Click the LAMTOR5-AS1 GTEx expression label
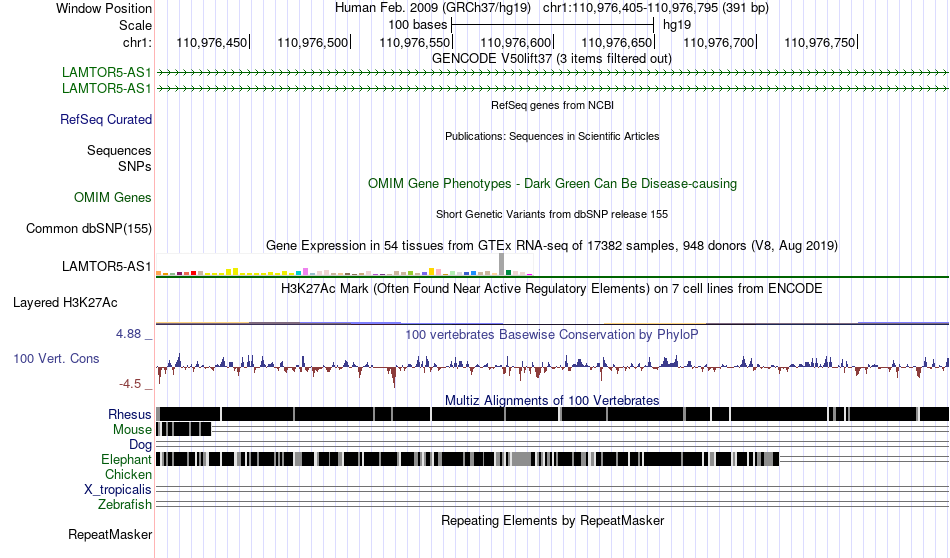The image size is (950, 558). [x=107, y=267]
